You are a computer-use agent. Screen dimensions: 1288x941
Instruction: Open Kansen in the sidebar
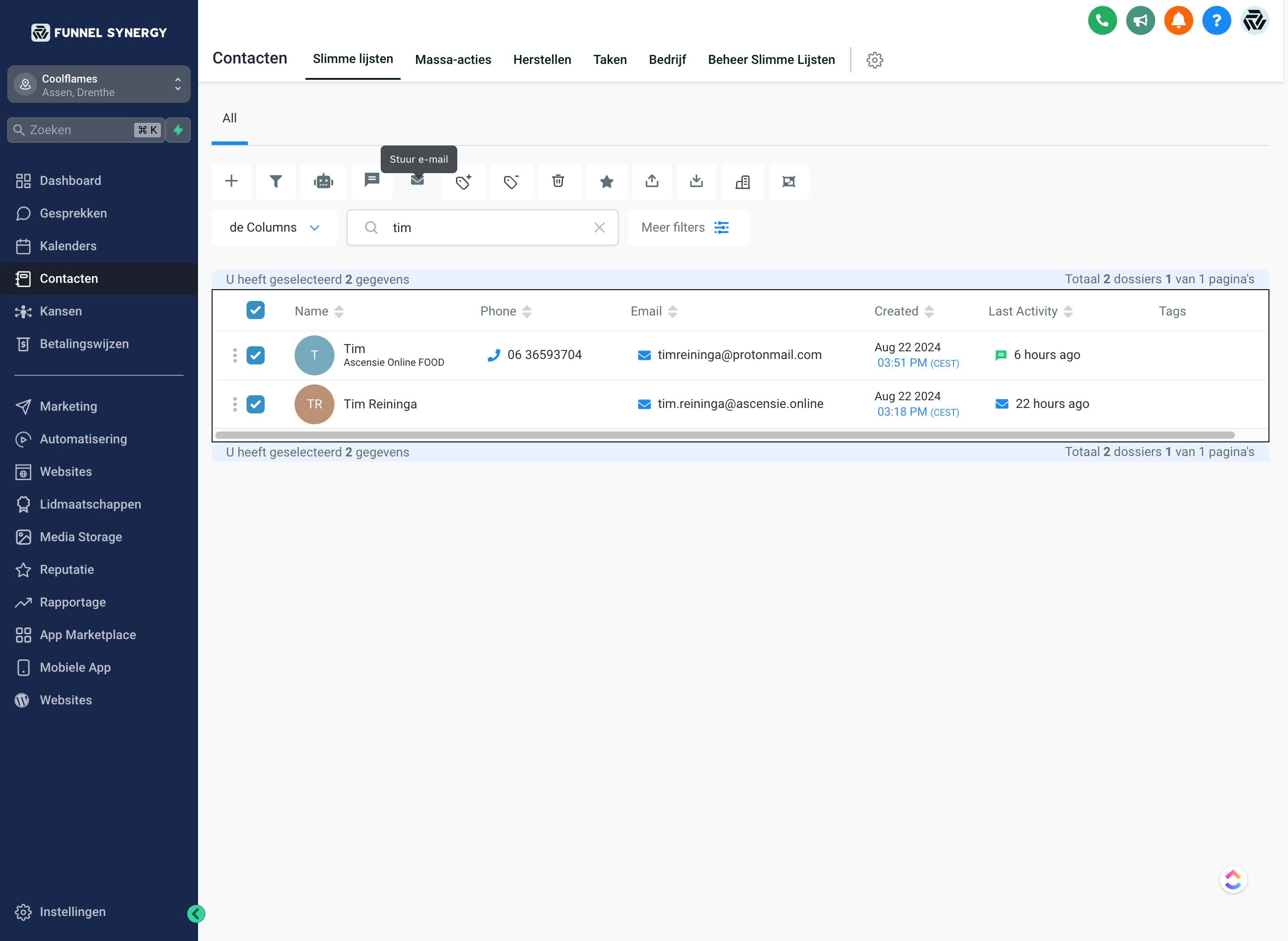pos(61,311)
